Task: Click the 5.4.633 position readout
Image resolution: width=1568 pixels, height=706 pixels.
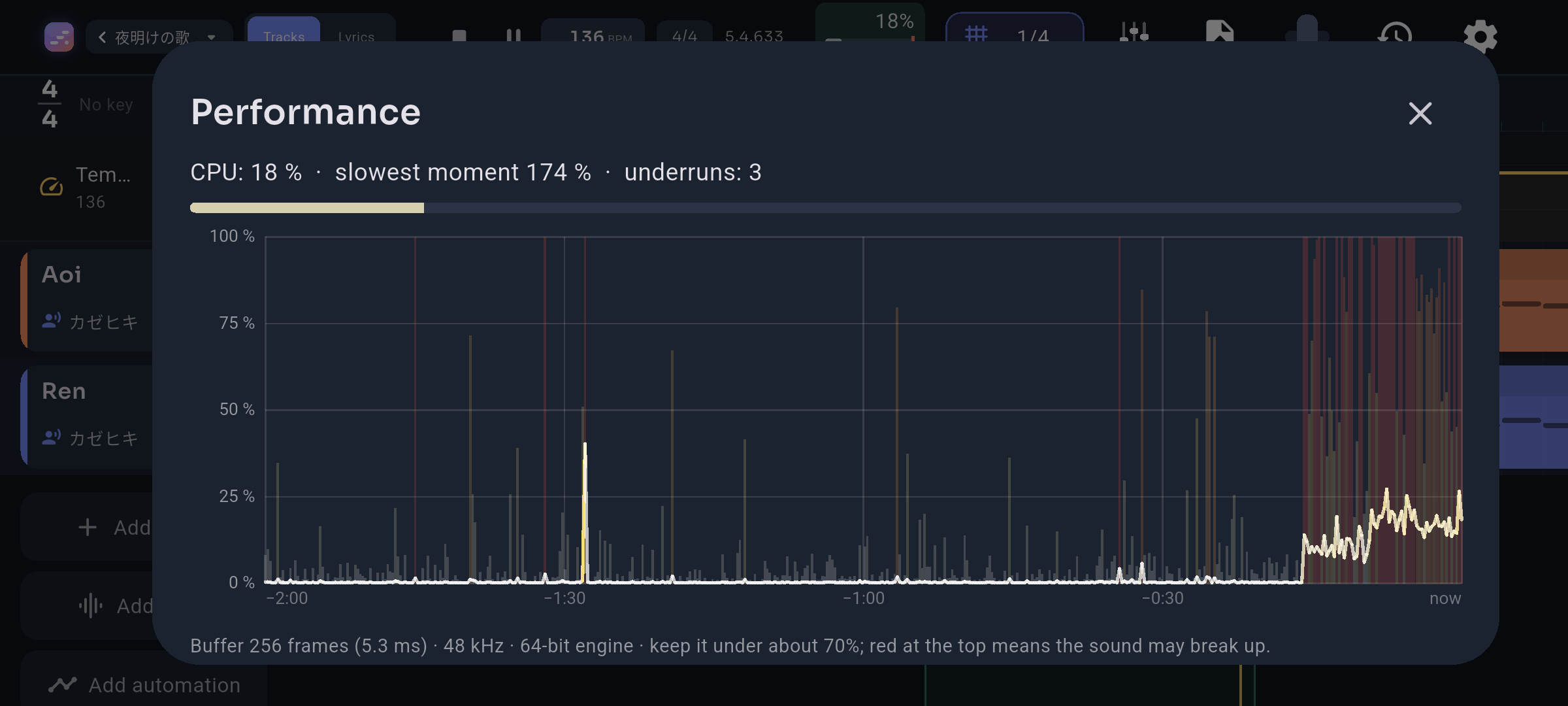Action: pyautogui.click(x=754, y=35)
